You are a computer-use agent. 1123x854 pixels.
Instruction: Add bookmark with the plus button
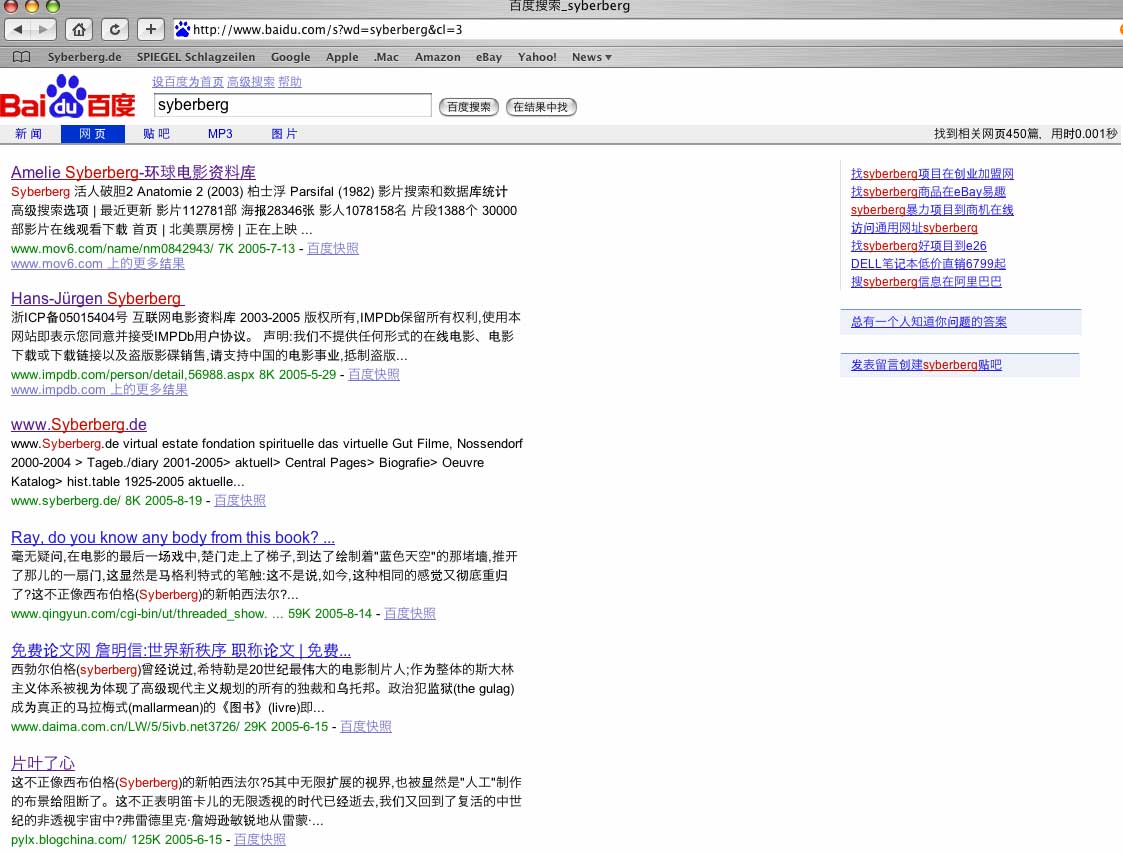[x=150, y=29]
